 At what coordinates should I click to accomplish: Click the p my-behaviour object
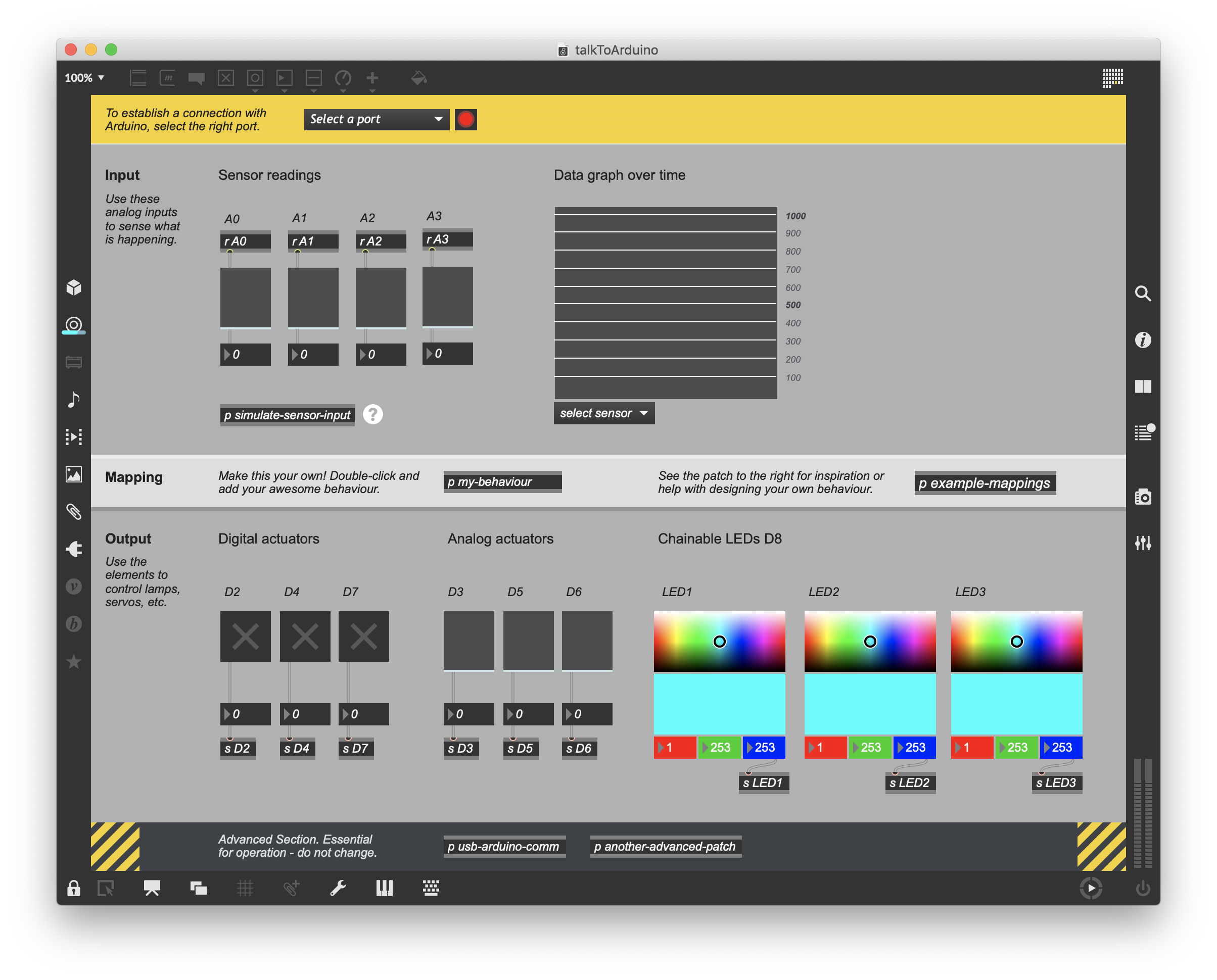pos(502,481)
